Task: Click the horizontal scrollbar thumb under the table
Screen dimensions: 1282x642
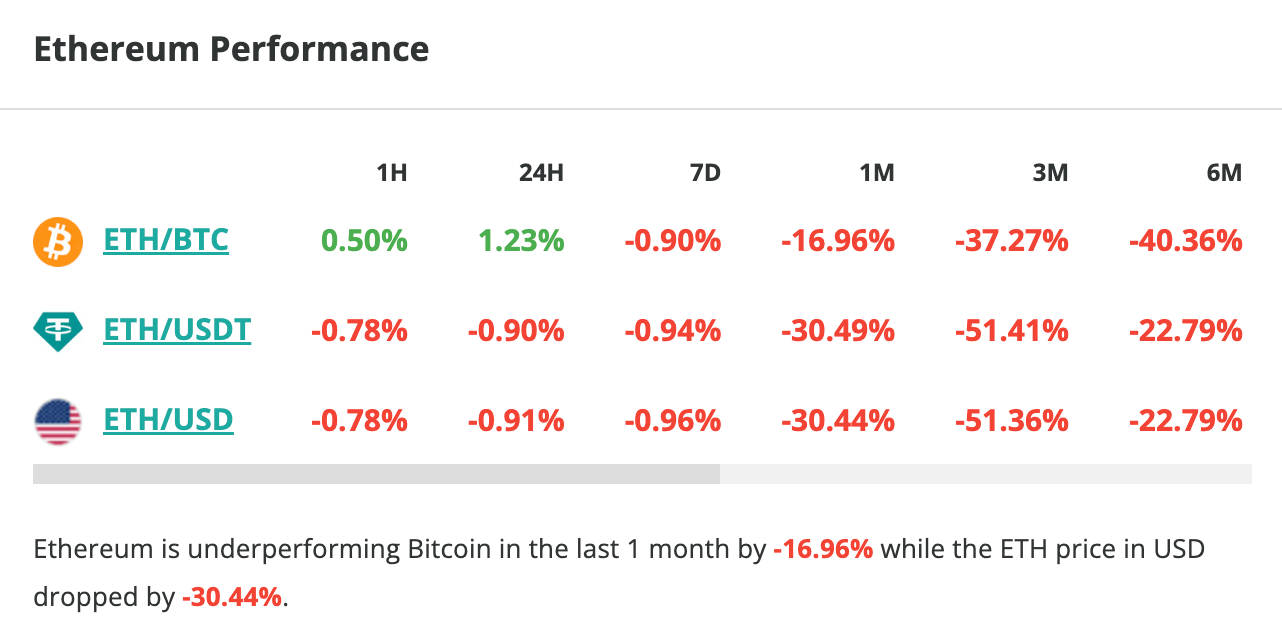Action: (x=376, y=474)
